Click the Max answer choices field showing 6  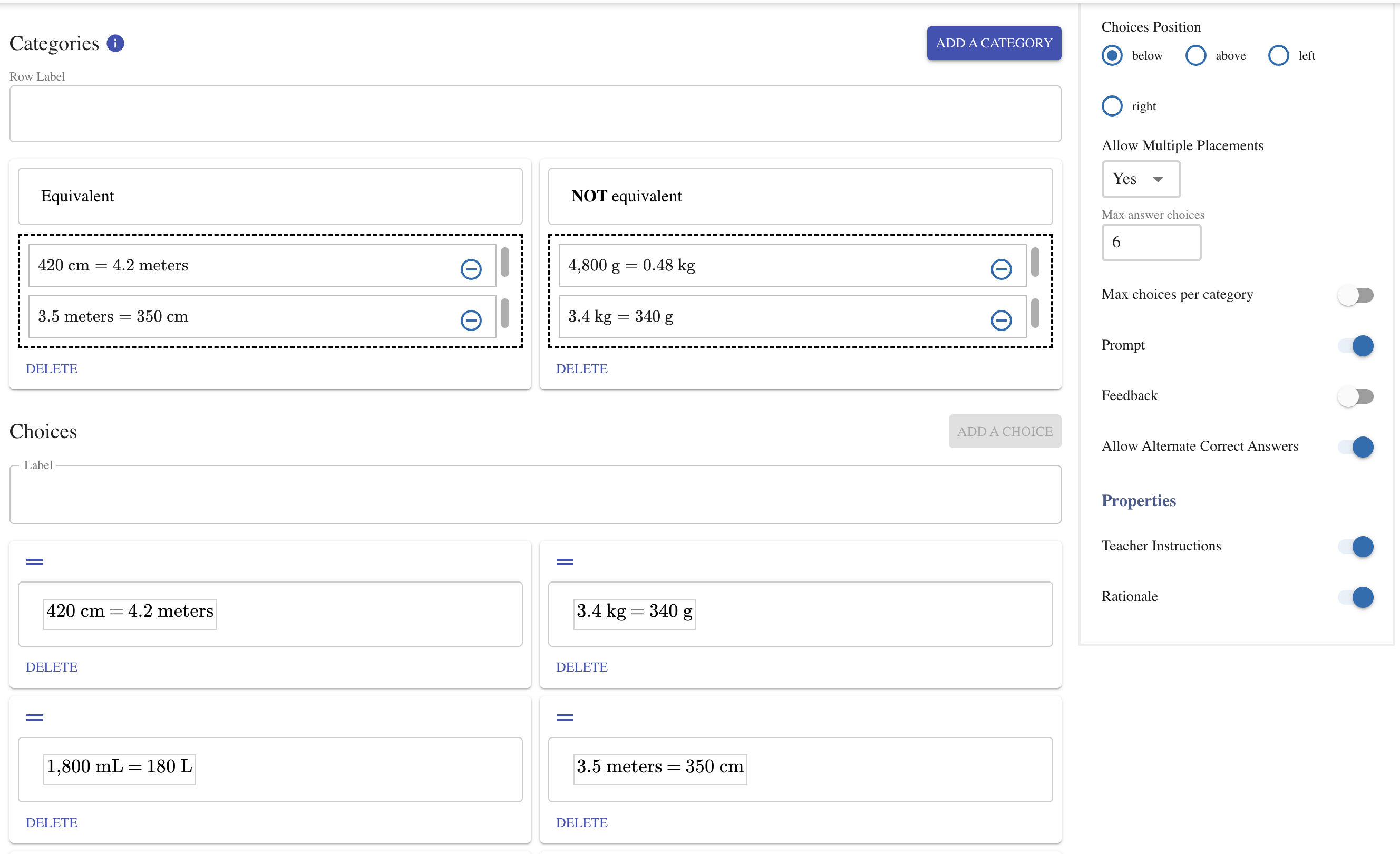1151,242
